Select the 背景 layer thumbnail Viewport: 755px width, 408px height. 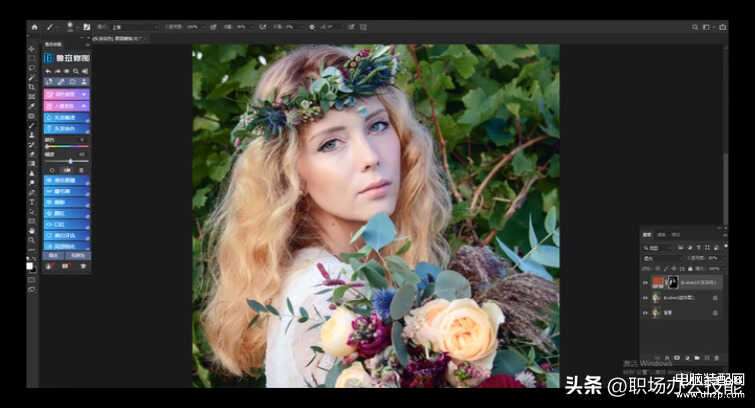coord(656,313)
